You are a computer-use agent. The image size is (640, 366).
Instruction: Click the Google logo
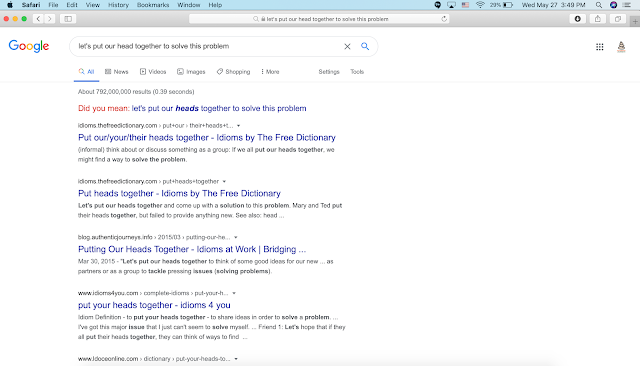[x=29, y=46]
